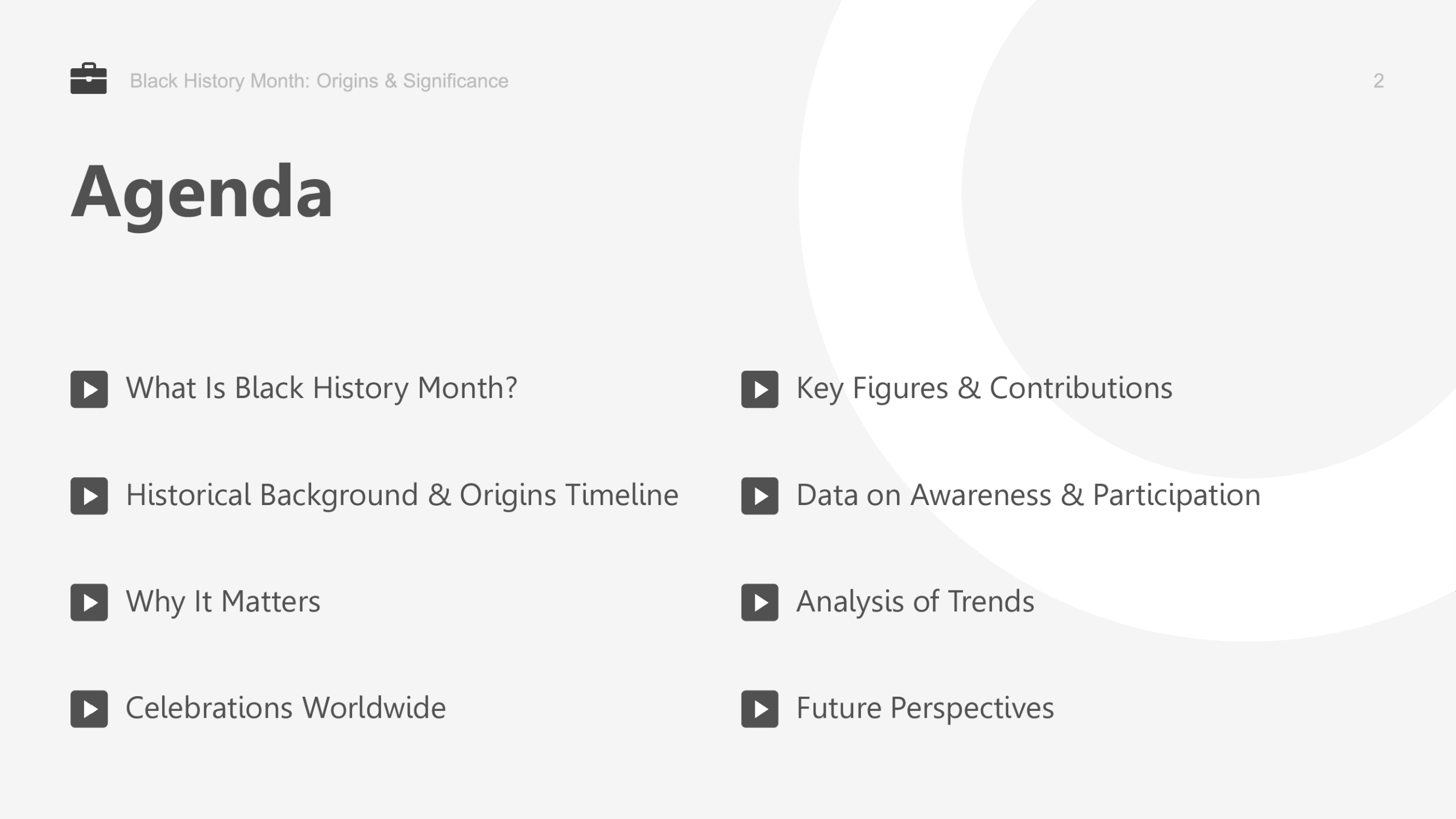
Task: Select the play icon beside "Celebrations Worldwide"
Action: (x=89, y=709)
